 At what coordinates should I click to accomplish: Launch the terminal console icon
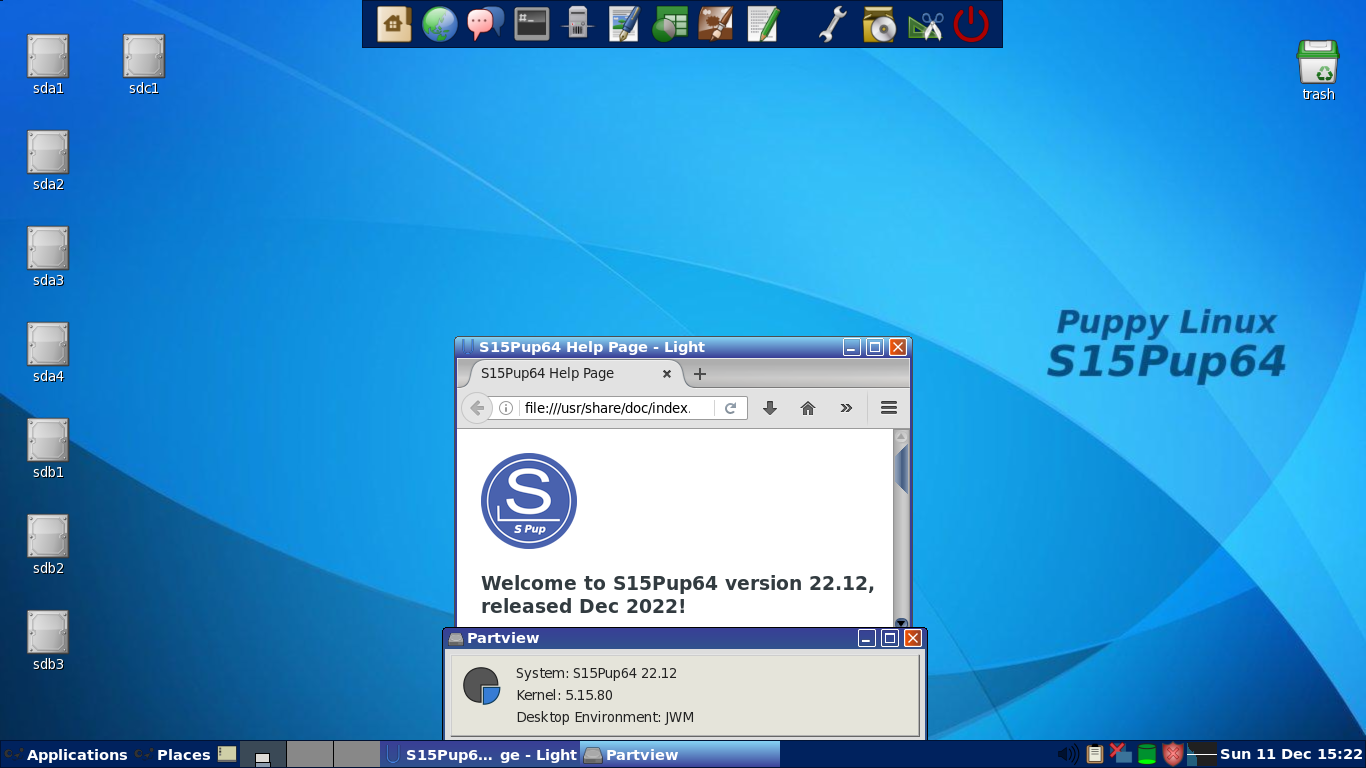532,24
